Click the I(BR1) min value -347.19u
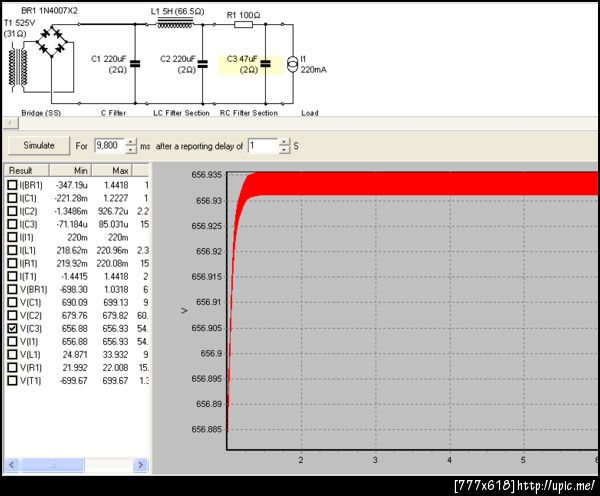Image resolution: width=600 pixels, height=496 pixels. pyautogui.click(x=72, y=185)
